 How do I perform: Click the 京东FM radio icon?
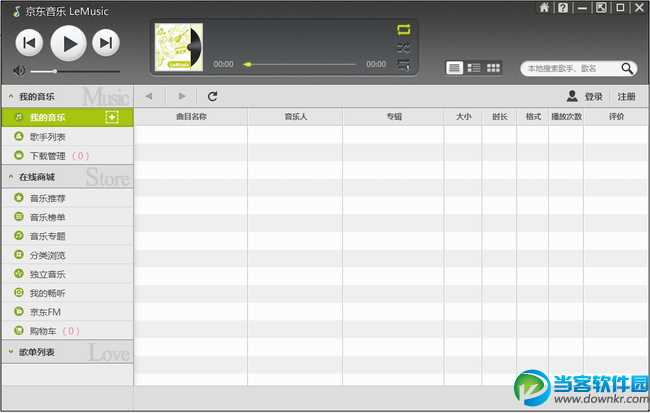19,311
